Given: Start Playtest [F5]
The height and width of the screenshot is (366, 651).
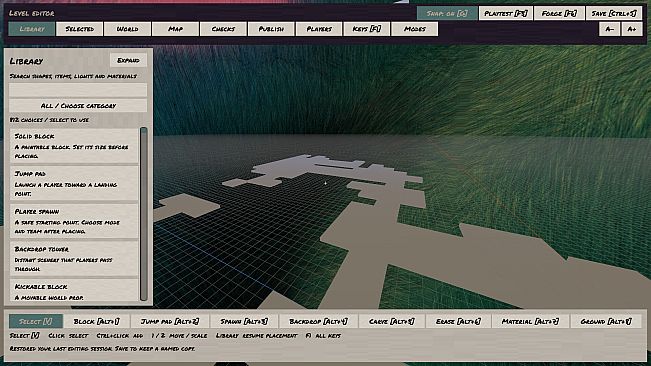Looking at the screenshot, I should [506, 13].
